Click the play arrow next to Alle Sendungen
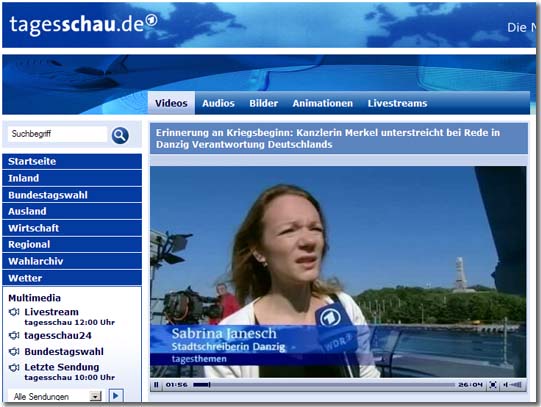 [116, 395]
